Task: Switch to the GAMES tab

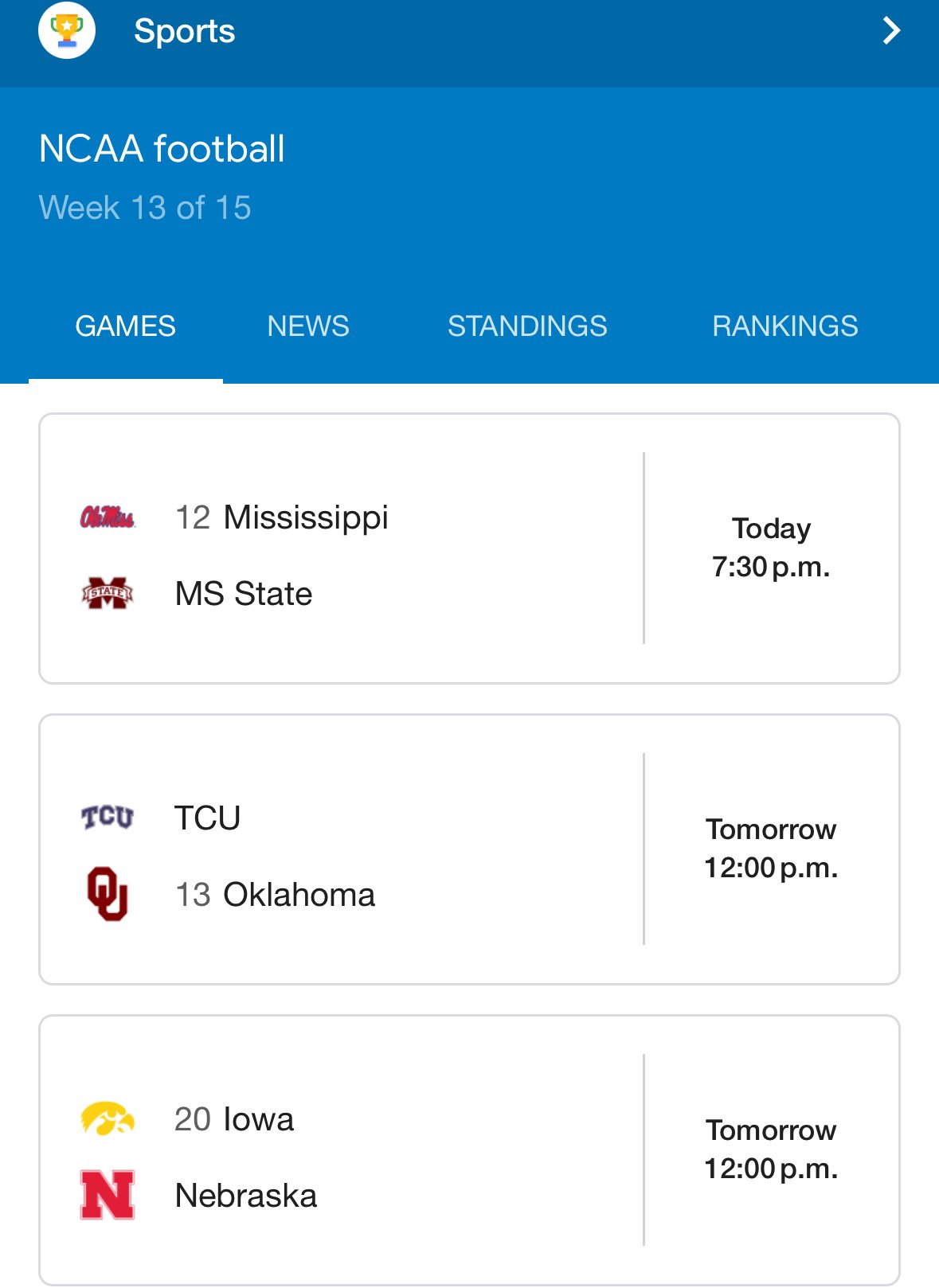Action: click(126, 326)
